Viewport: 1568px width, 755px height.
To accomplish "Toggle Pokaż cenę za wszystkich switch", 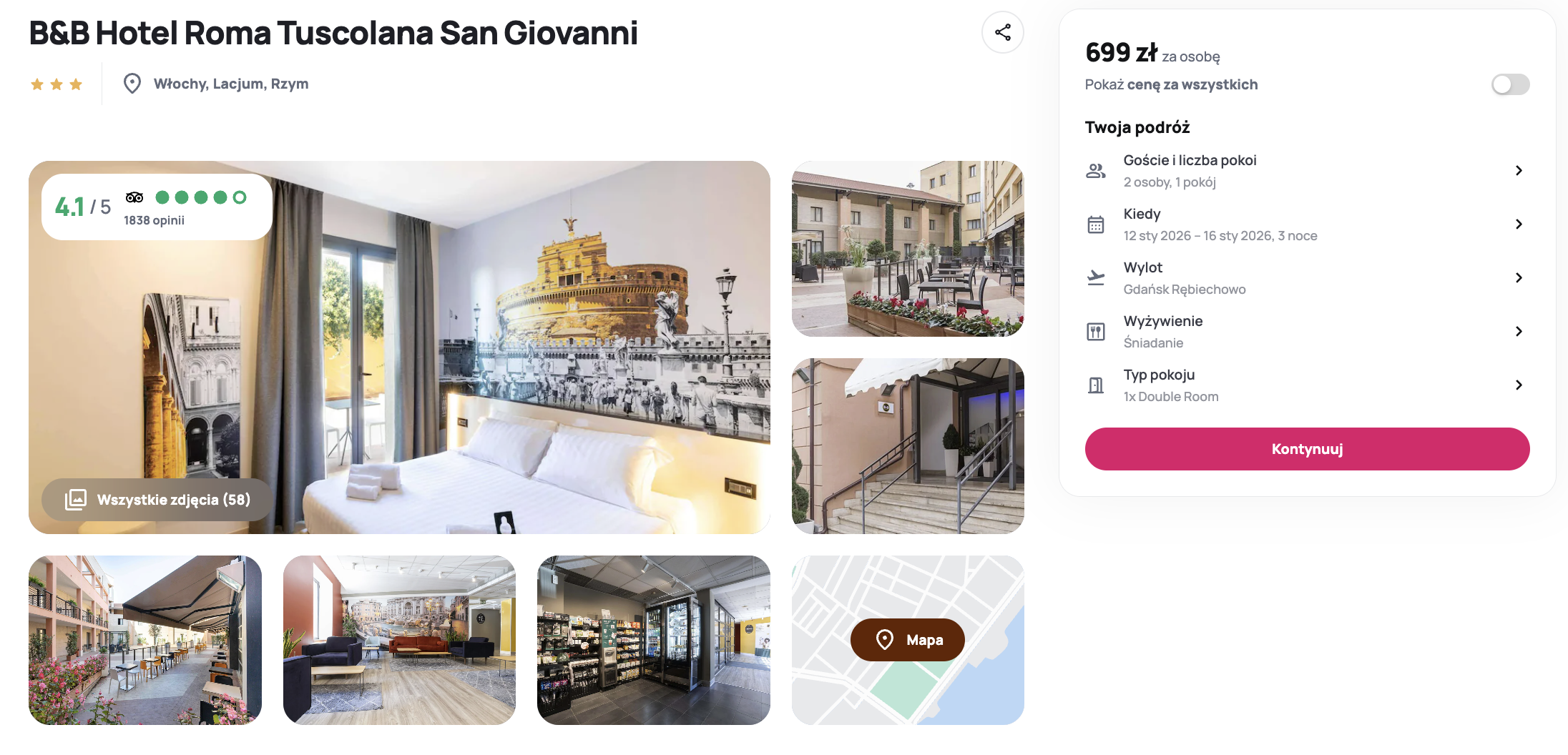I will (1510, 84).
